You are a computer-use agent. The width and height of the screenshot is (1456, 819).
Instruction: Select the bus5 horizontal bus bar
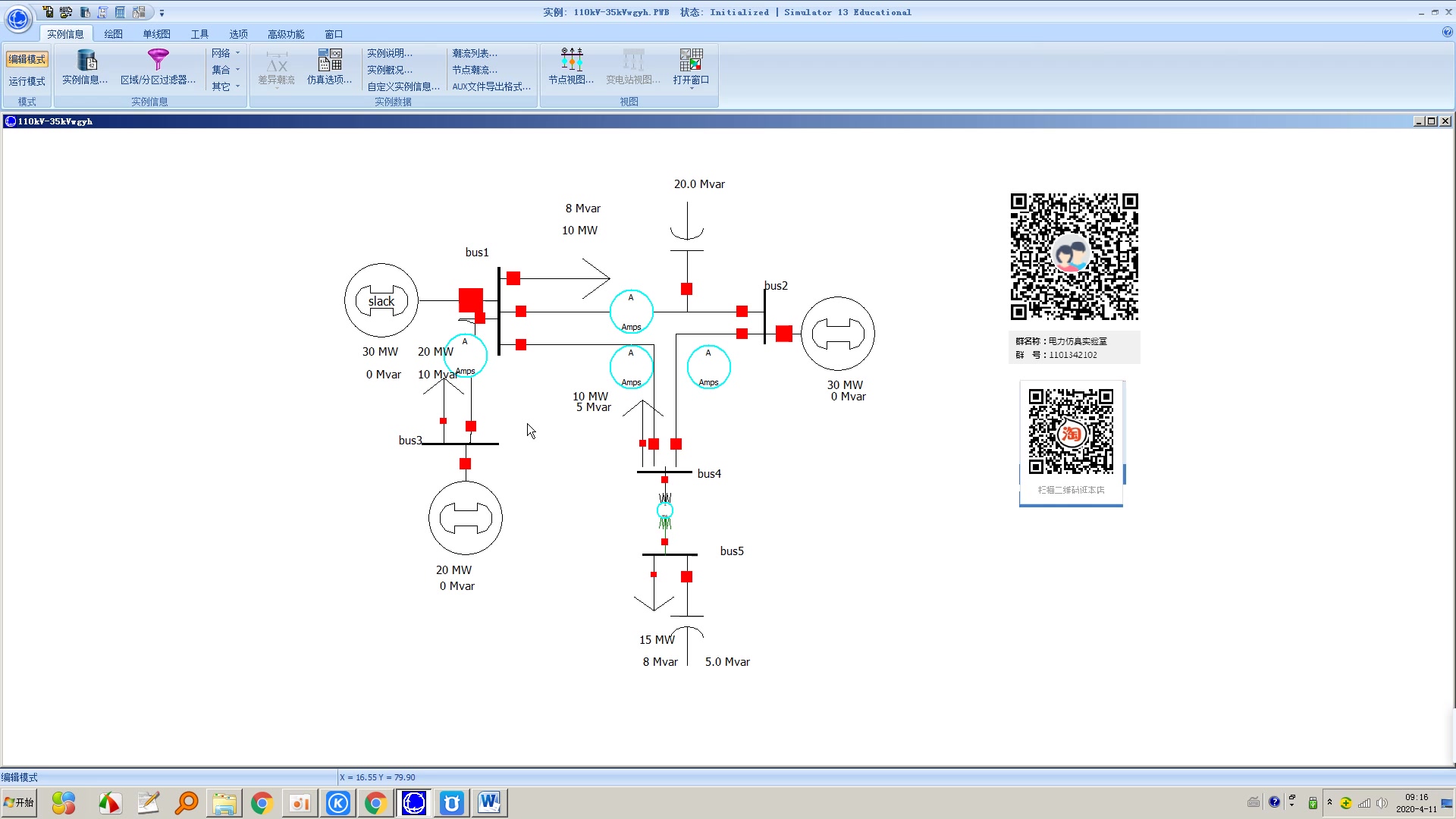click(670, 555)
